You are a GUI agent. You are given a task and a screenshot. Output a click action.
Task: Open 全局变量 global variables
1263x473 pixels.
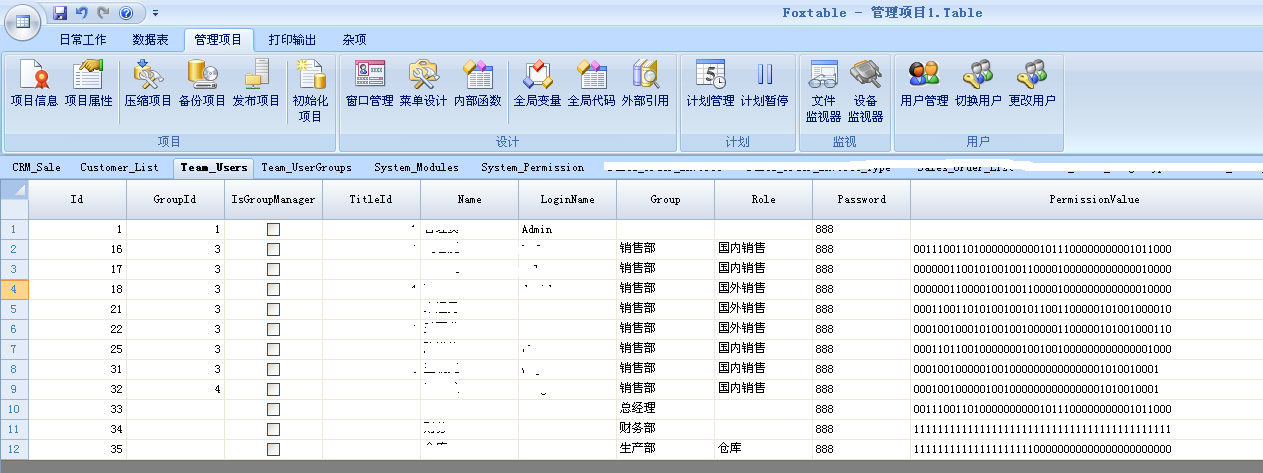coord(537,84)
